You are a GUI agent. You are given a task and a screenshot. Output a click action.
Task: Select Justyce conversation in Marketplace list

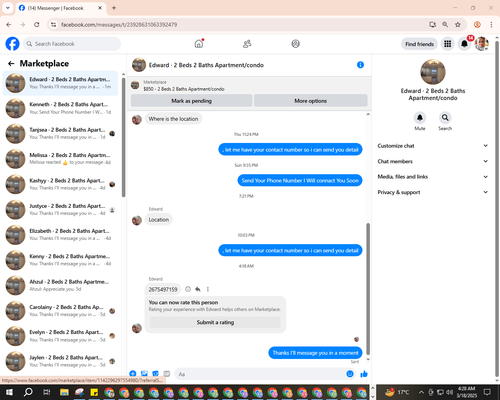[60, 210]
